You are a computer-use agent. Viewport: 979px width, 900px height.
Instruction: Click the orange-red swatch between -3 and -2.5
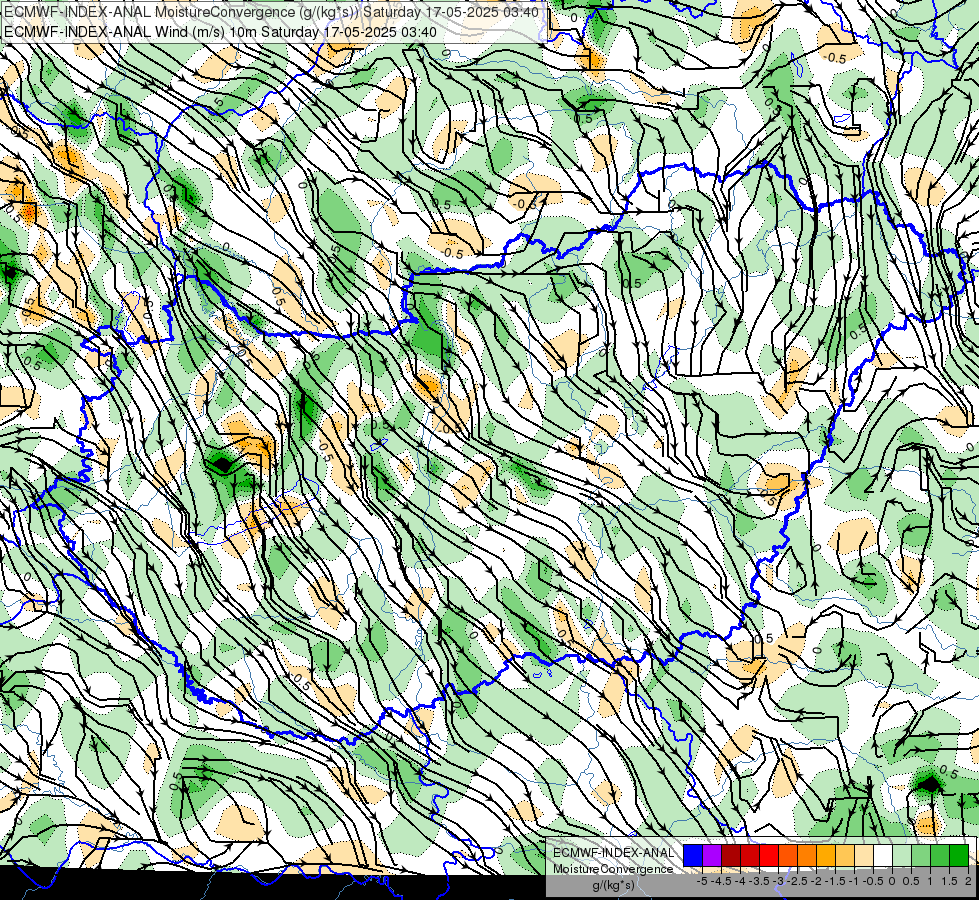pos(788,856)
